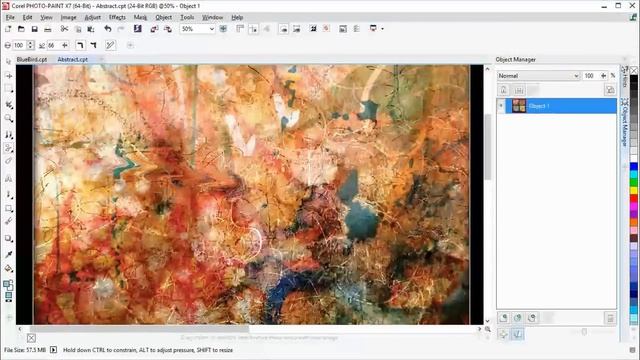The height and width of the screenshot is (360, 640).
Task: Pick the yellow swatch in the color palette
Action: point(634,191)
